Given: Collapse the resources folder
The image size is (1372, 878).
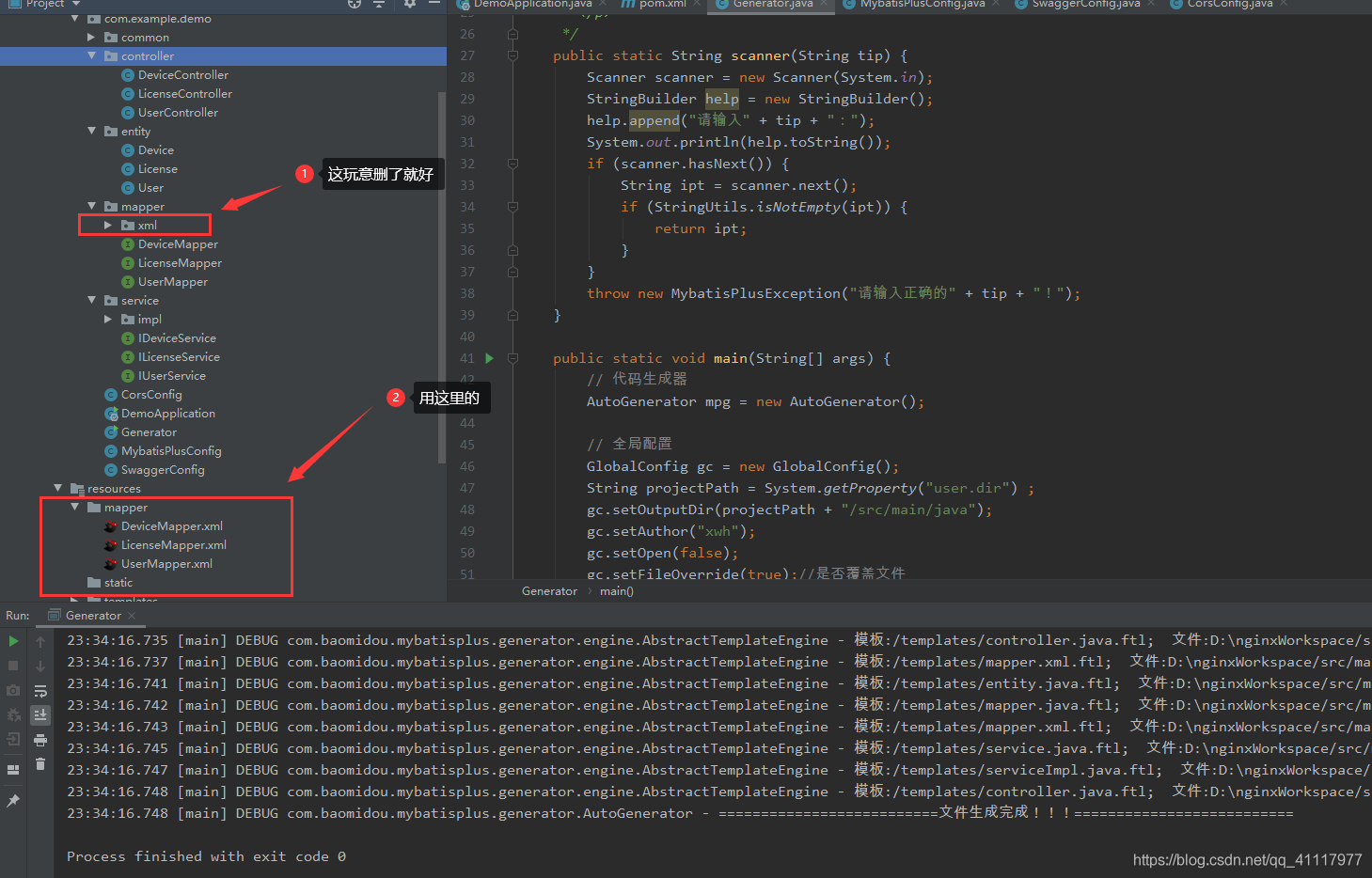Looking at the screenshot, I should pyautogui.click(x=57, y=489).
